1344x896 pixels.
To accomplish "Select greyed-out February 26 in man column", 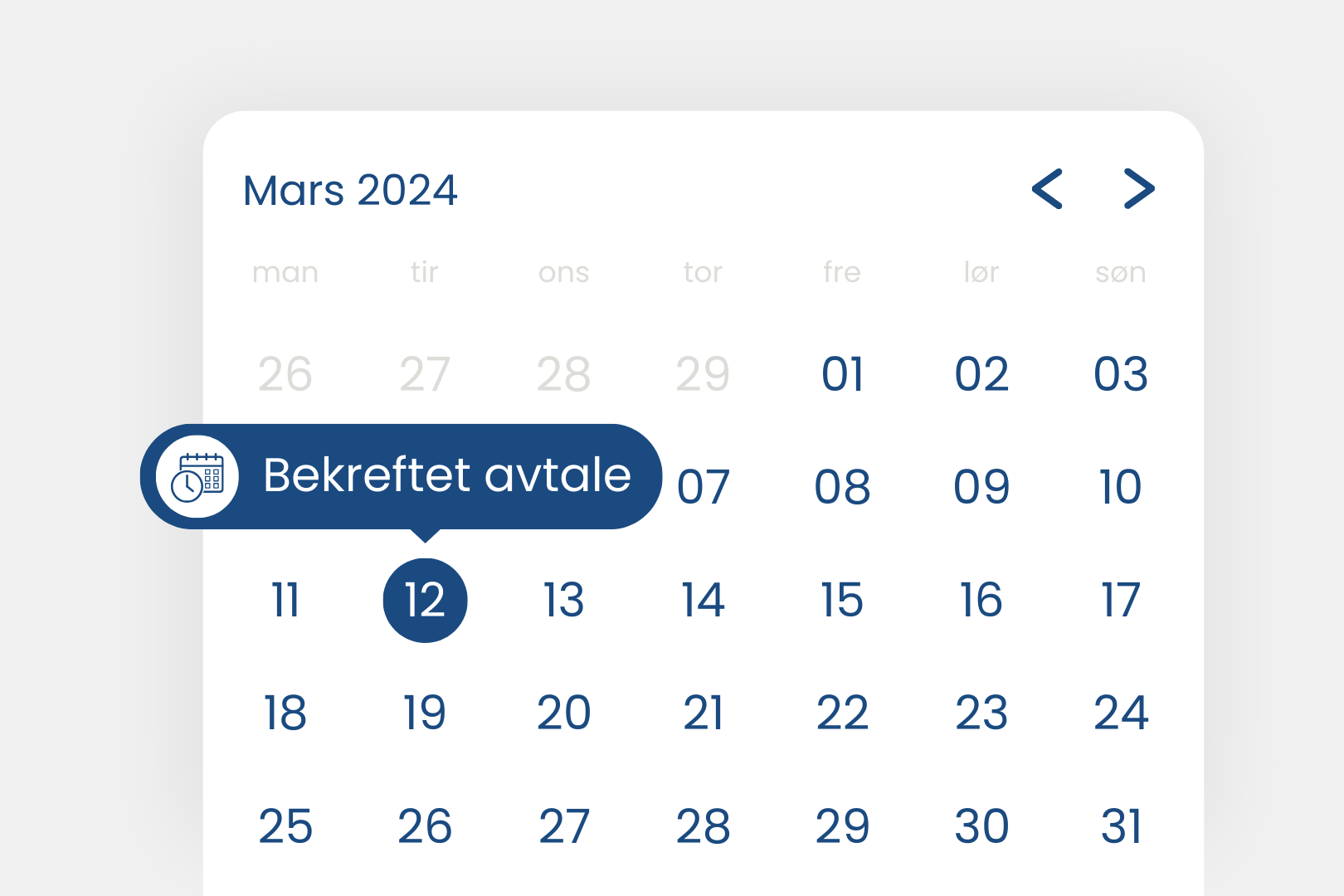I will [285, 373].
